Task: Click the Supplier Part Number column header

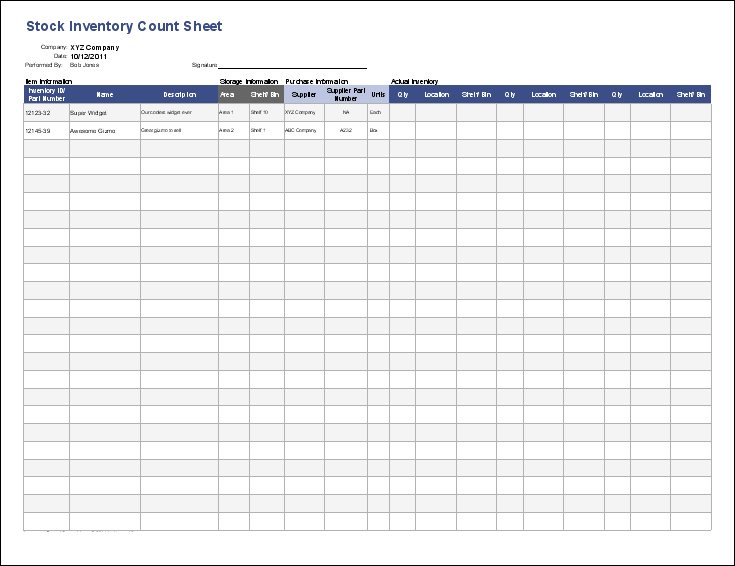Action: tap(346, 94)
